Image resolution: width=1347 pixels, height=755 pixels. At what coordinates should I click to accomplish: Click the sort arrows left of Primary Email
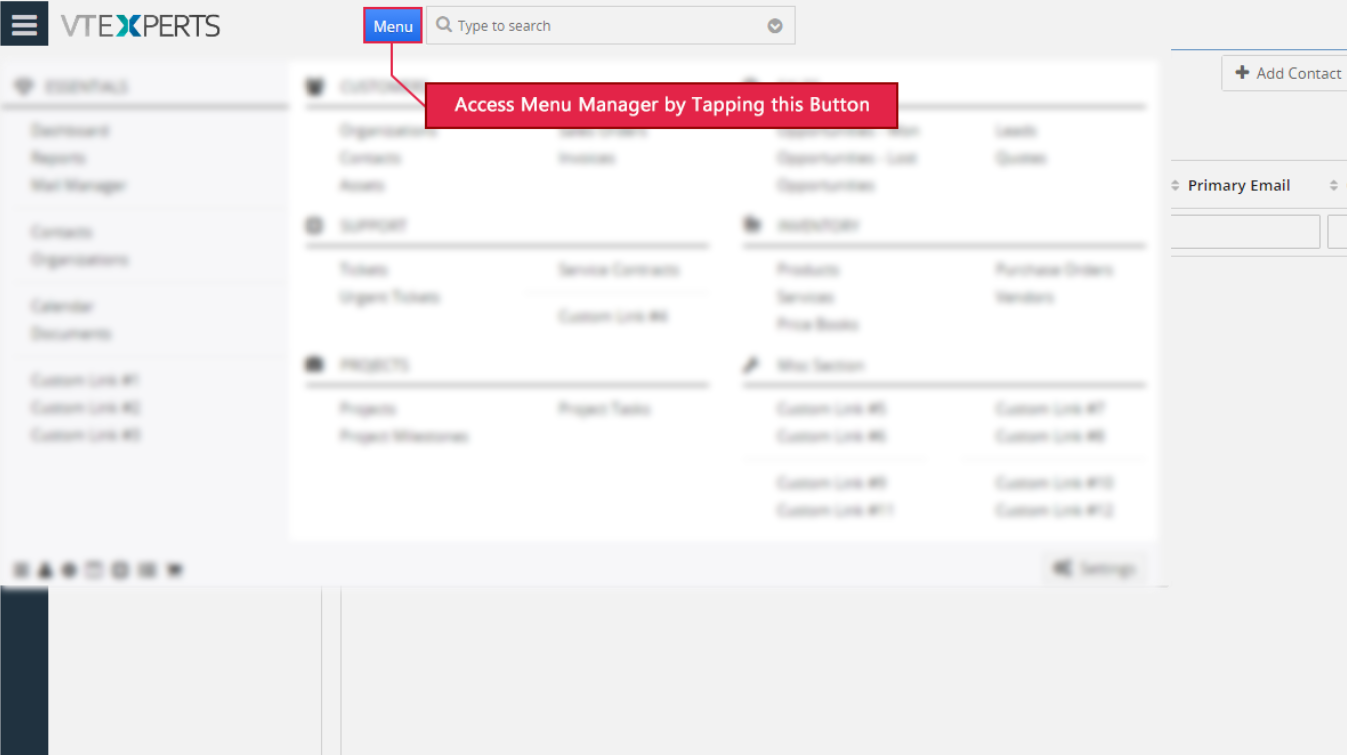(x=1175, y=185)
